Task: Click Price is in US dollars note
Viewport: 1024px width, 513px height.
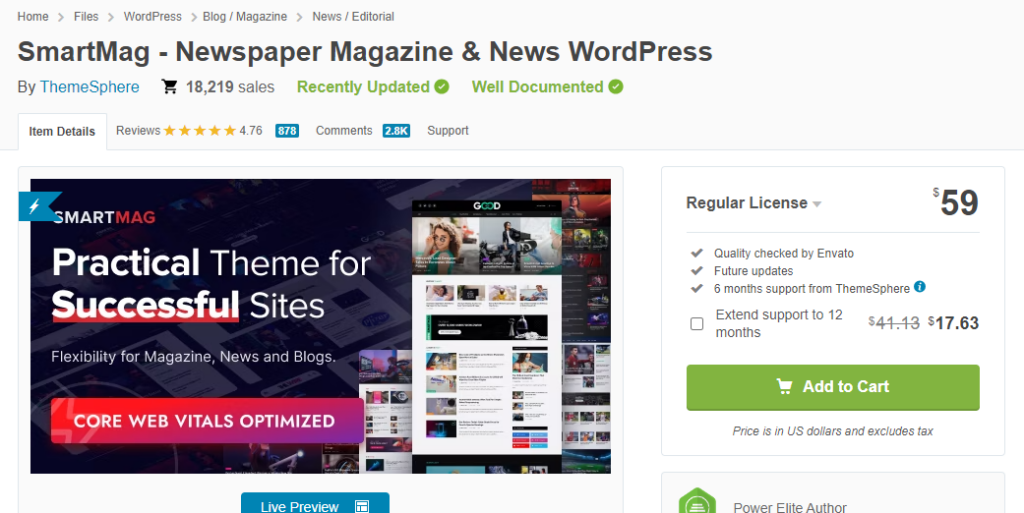Action: pyautogui.click(x=833, y=431)
